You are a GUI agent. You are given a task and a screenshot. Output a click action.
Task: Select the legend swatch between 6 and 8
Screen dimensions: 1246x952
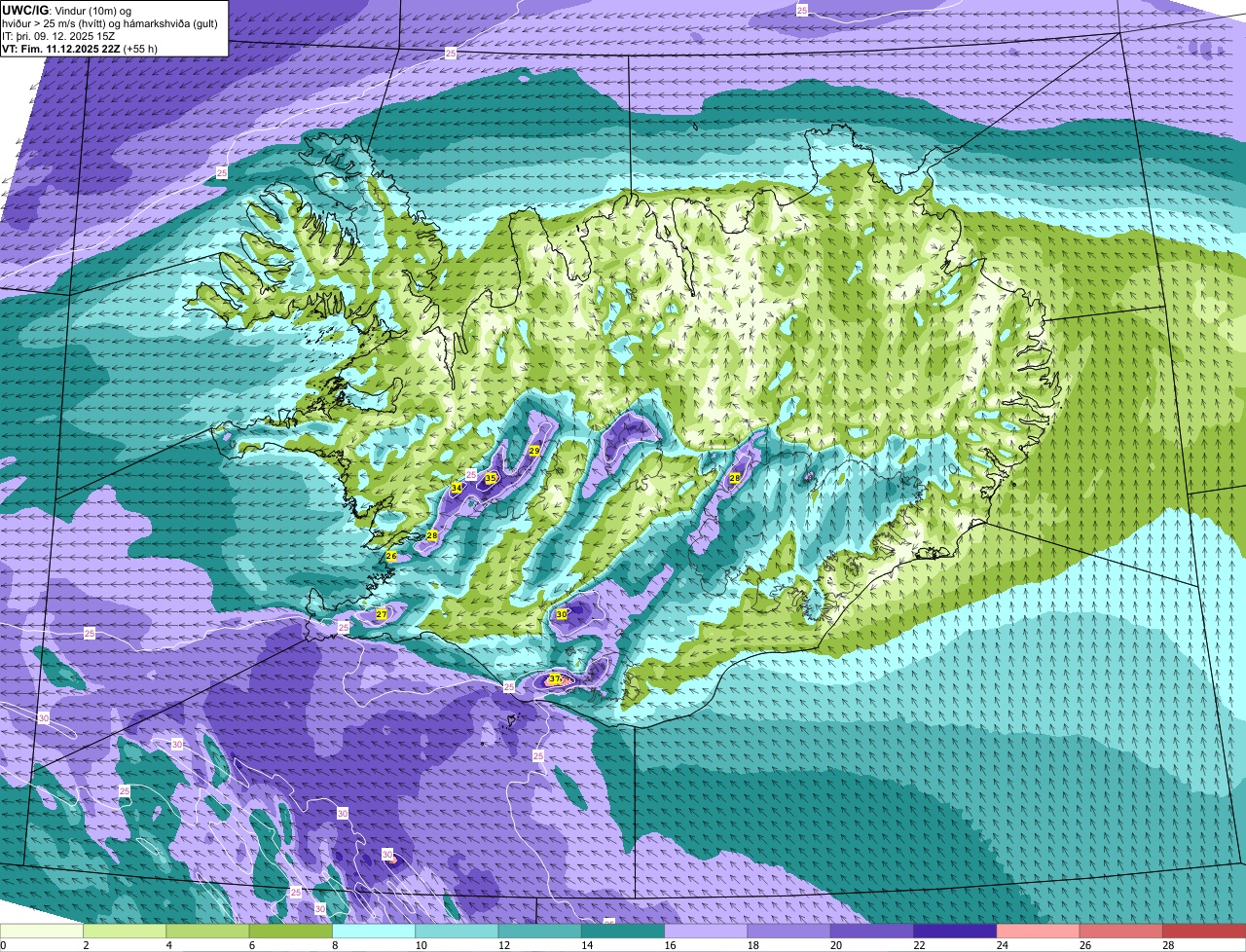[291, 932]
